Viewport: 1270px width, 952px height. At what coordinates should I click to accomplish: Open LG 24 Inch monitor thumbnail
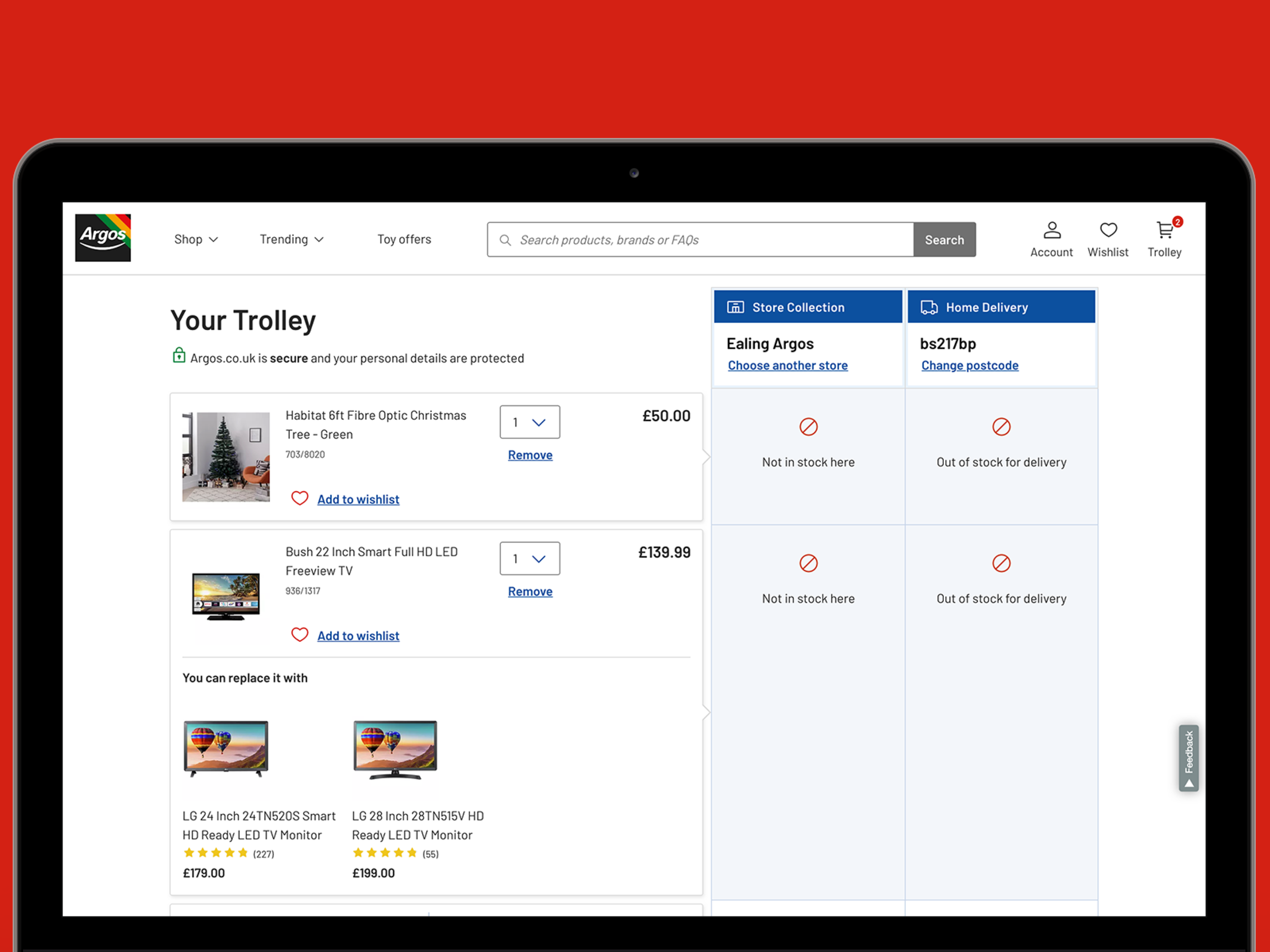tap(226, 749)
